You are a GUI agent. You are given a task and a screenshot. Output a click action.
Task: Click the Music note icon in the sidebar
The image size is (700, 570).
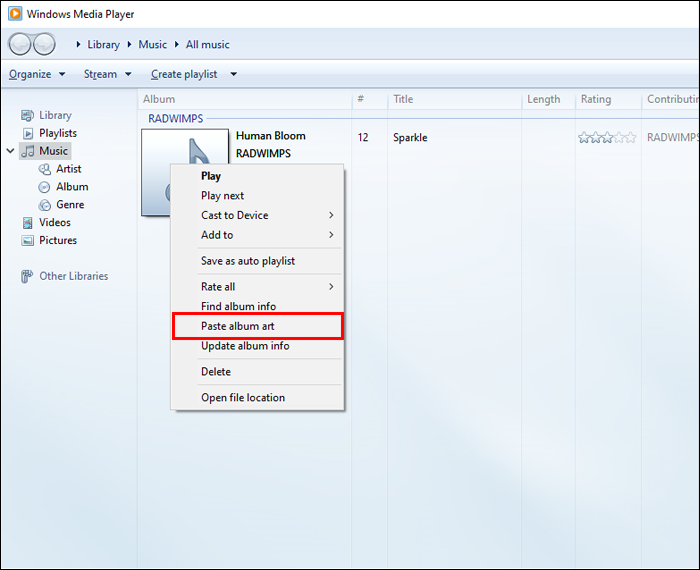(28, 151)
